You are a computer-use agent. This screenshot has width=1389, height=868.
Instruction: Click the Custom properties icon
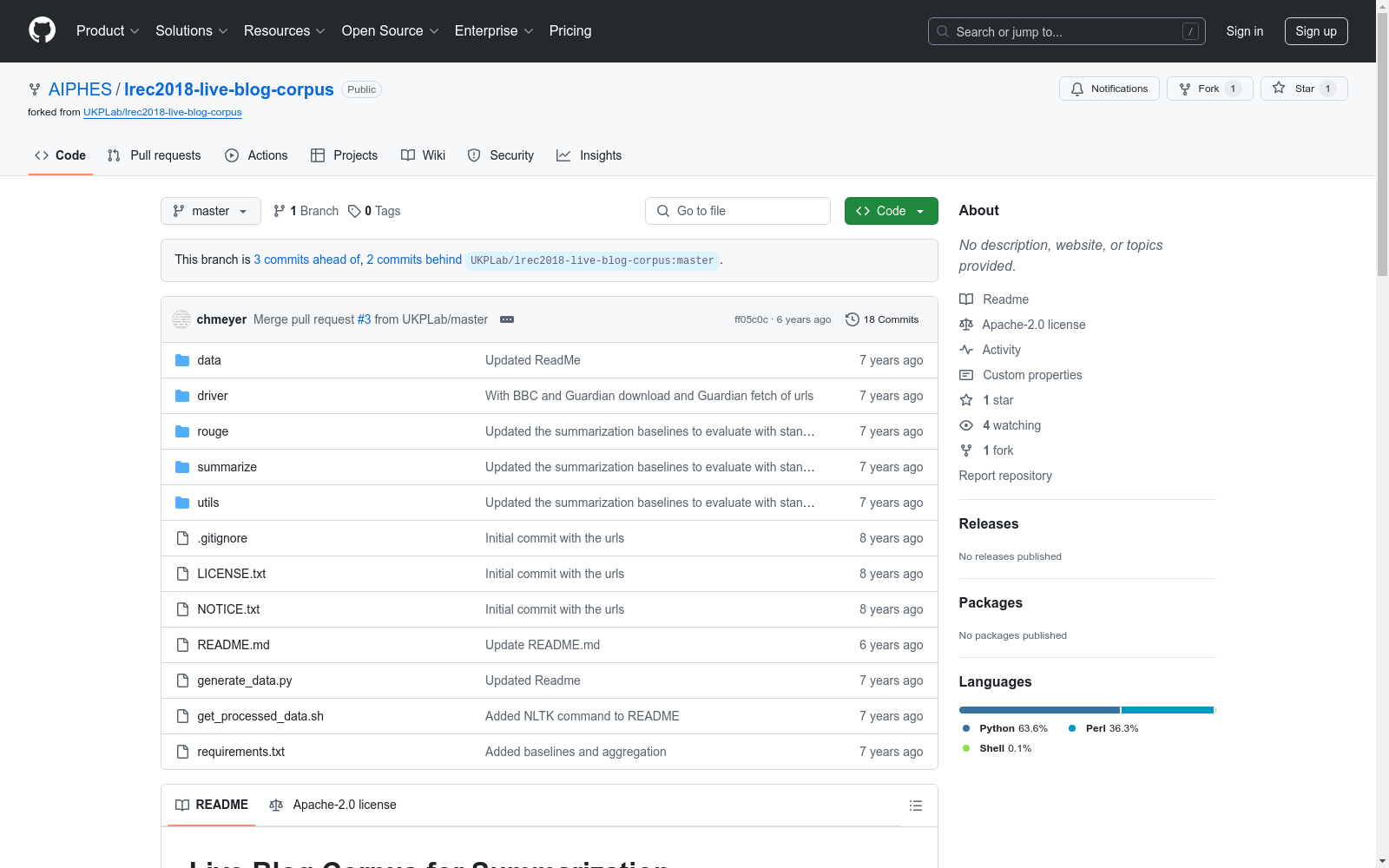(x=966, y=375)
